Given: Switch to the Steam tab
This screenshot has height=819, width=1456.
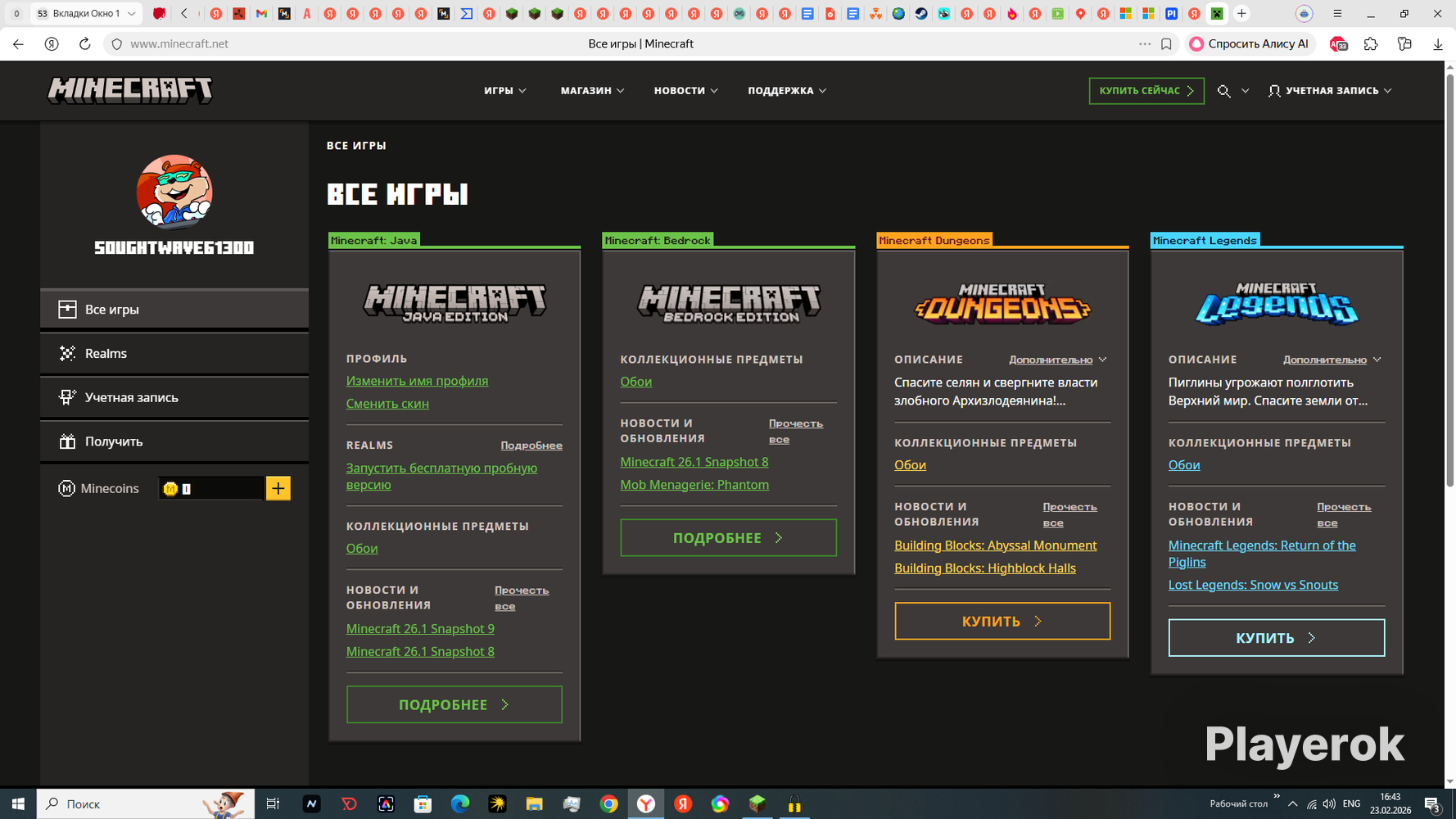Looking at the screenshot, I should pyautogui.click(x=921, y=13).
